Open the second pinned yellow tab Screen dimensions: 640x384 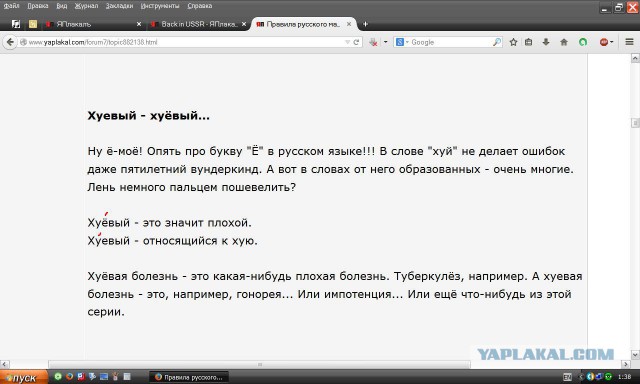[33, 24]
